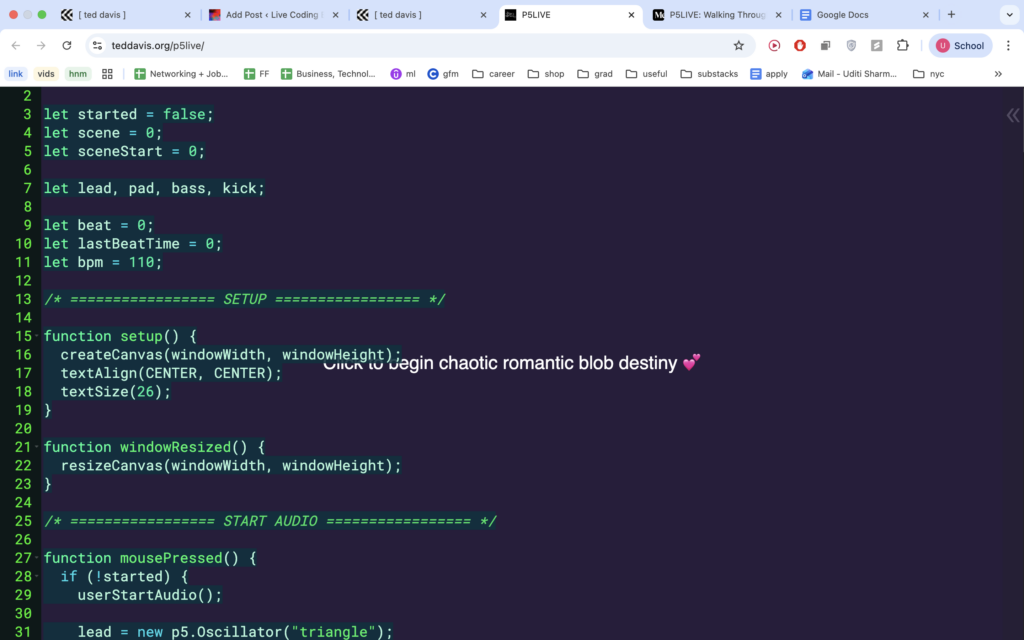This screenshot has width=1024, height=640.
Task: Show hidden bookmarks via the overflow chevron
Action: click(x=998, y=74)
